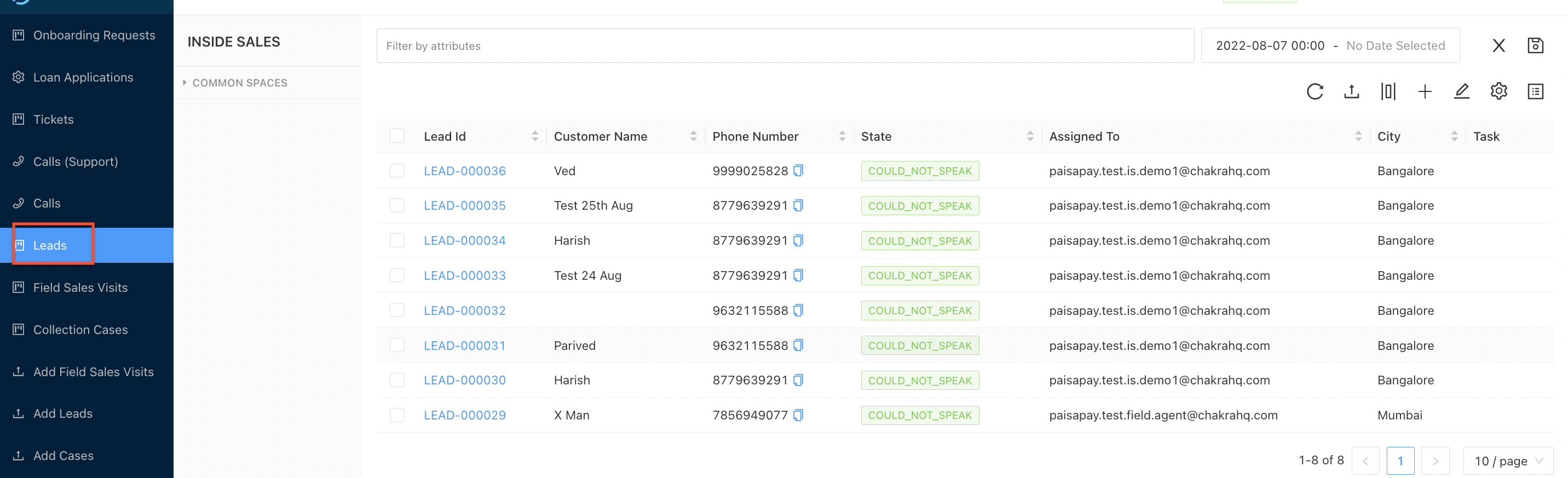Image resolution: width=1568 pixels, height=478 pixels.
Task: Click the save filter icon
Action: click(x=1535, y=45)
